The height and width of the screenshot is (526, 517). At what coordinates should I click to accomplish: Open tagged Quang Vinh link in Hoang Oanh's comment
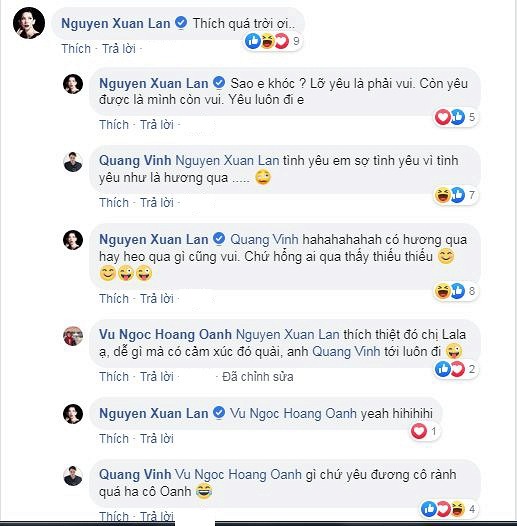346,352
